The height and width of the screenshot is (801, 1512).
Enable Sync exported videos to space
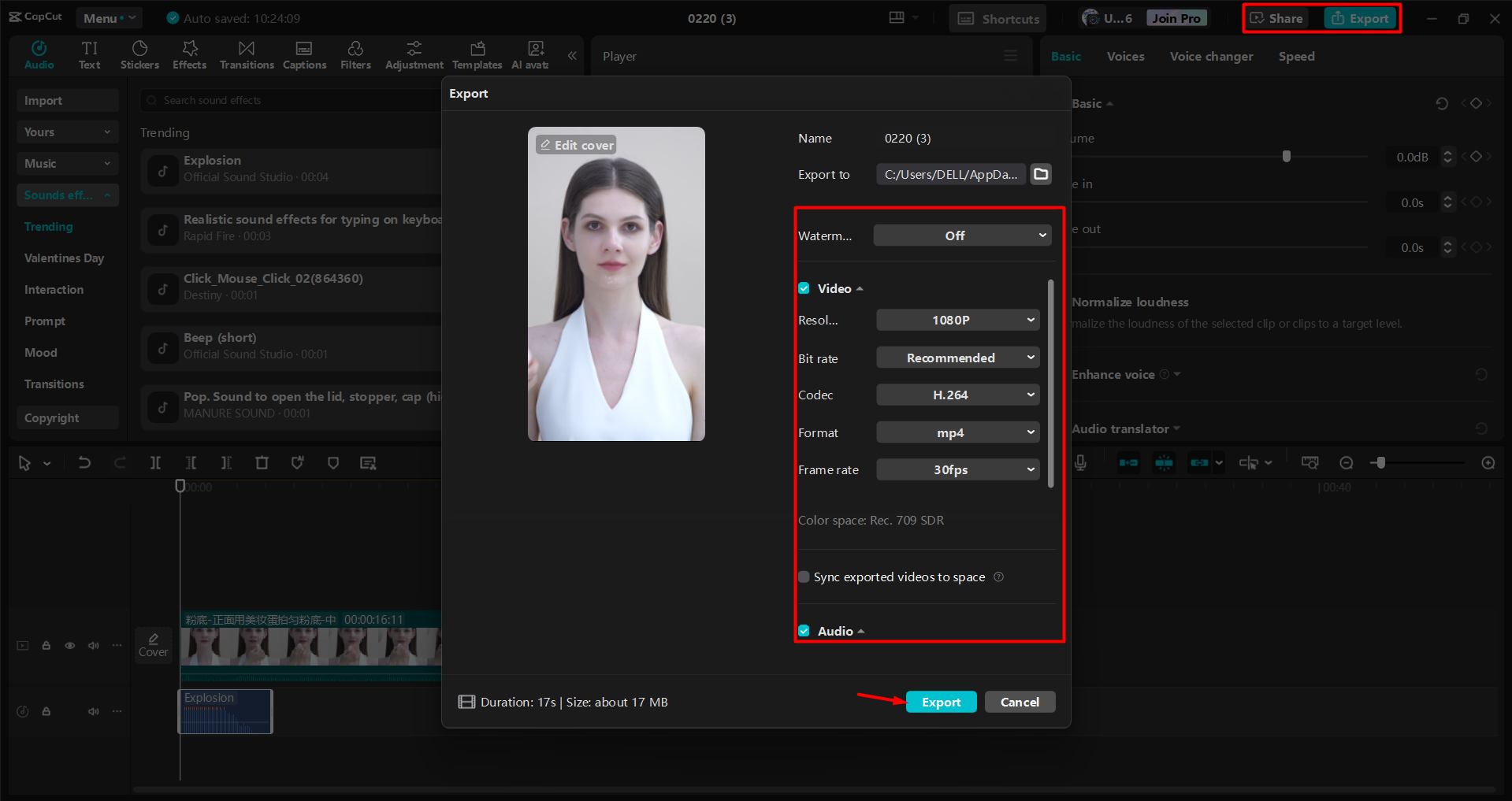804,577
